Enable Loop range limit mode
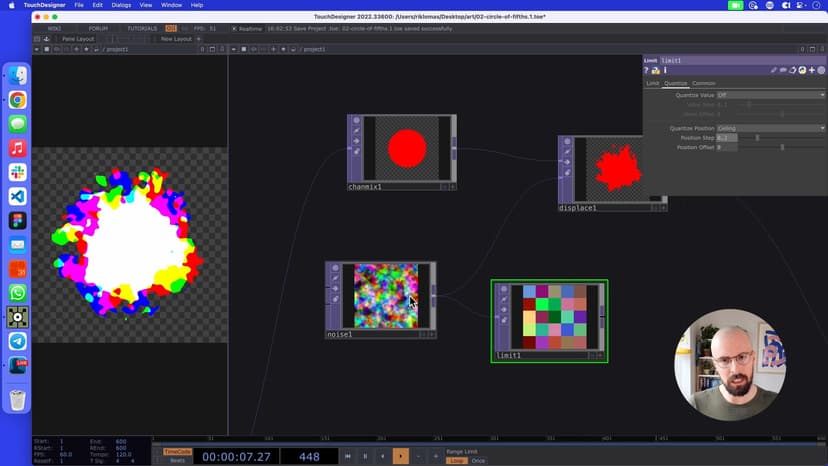828x466 pixels. tap(455, 461)
